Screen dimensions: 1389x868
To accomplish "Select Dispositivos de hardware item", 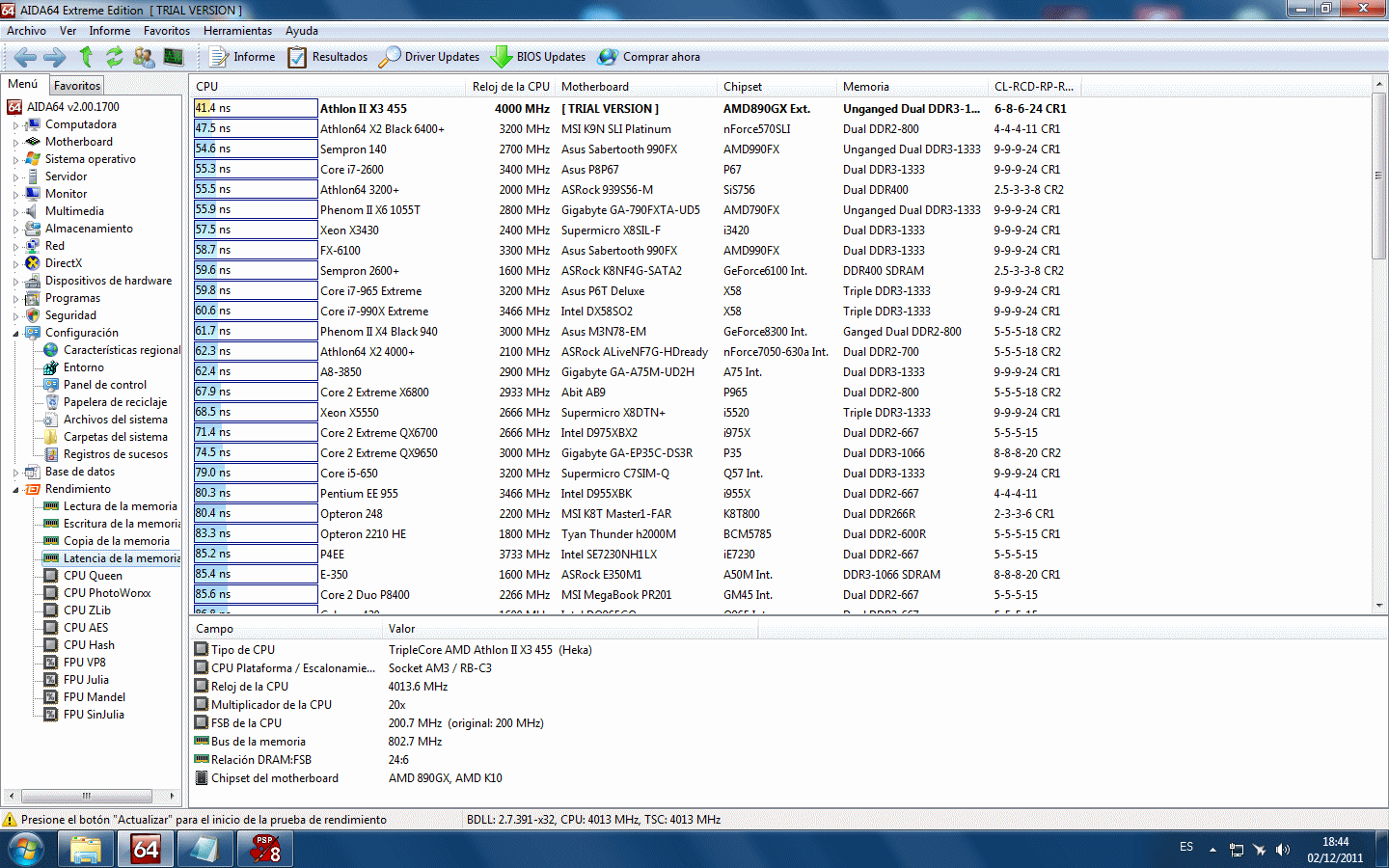I will [108, 281].
